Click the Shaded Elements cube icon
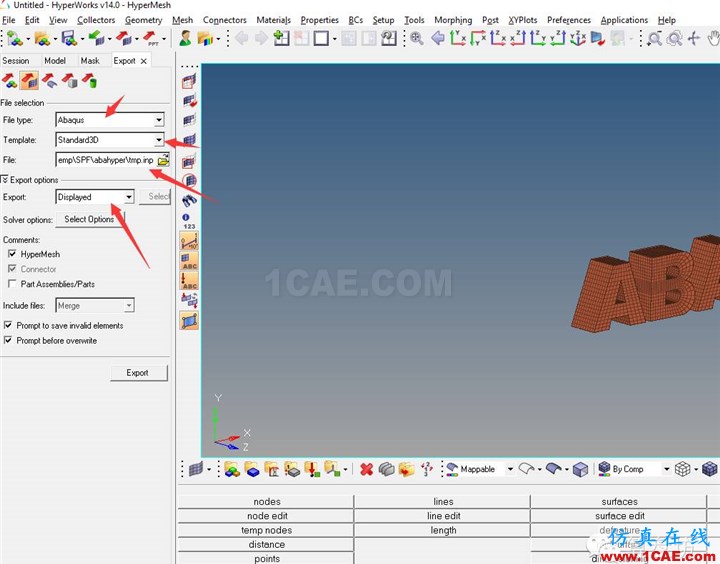The height and width of the screenshot is (564, 720). 709,469
